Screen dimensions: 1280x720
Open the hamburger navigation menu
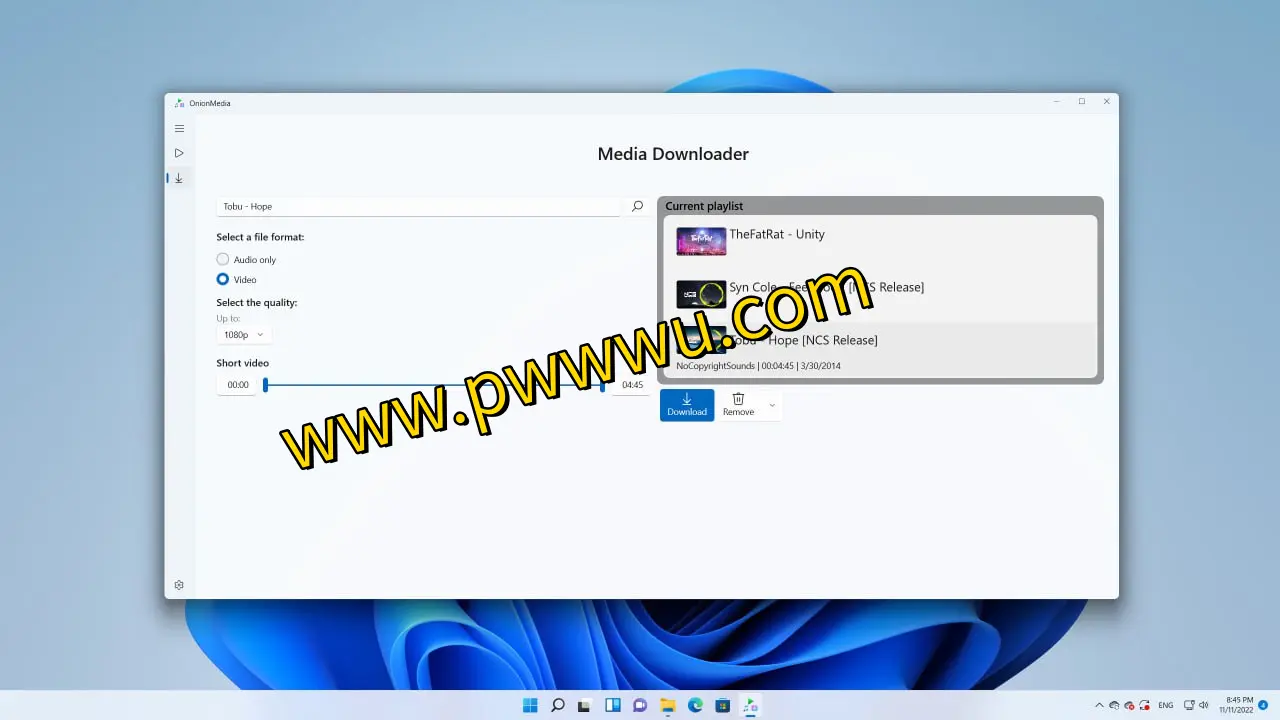179,129
